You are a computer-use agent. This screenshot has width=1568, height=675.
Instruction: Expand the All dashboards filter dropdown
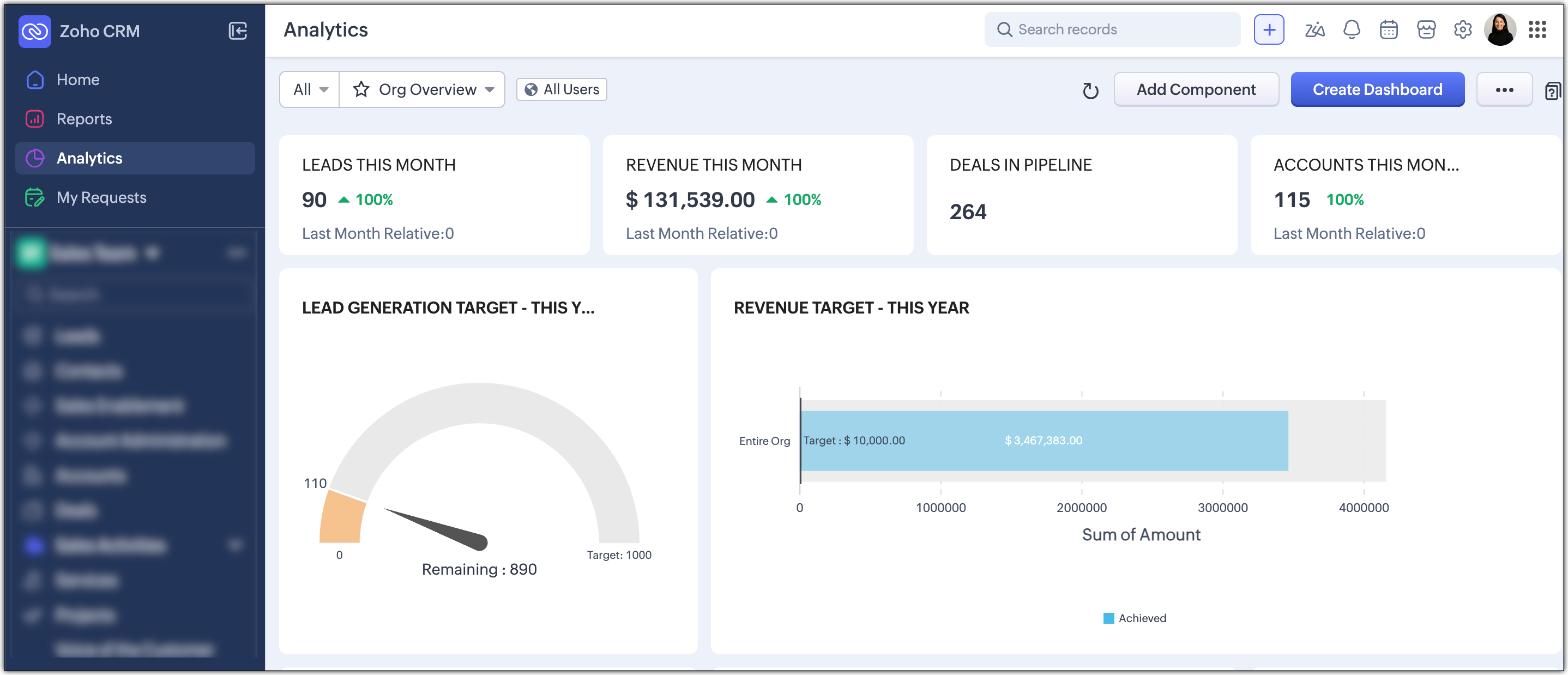pyautogui.click(x=310, y=89)
